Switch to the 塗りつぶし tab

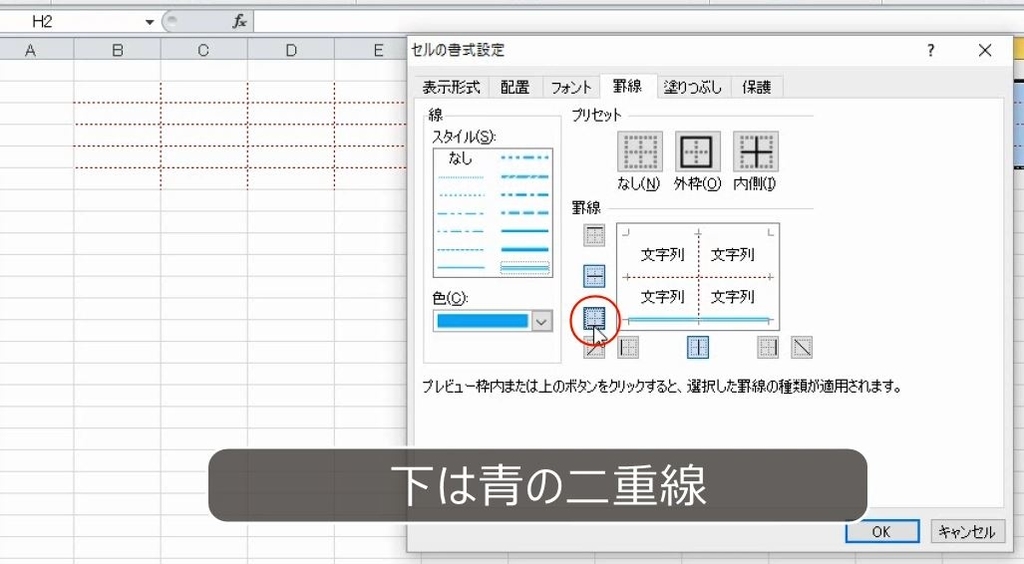pyautogui.click(x=693, y=87)
